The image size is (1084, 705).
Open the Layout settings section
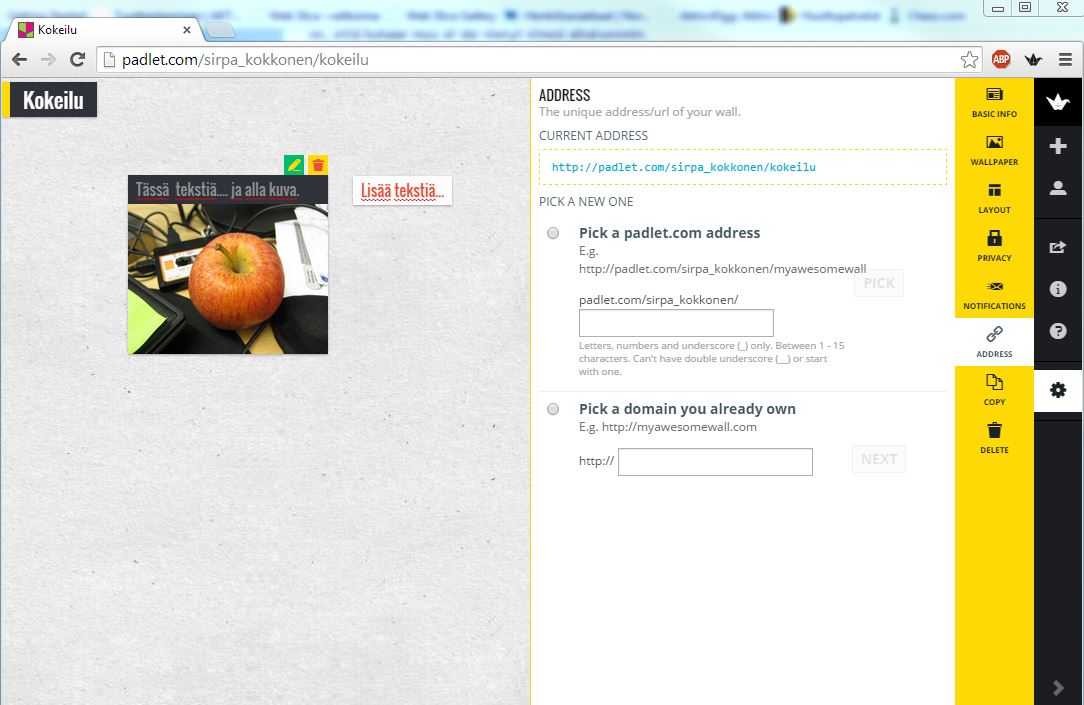tap(994, 198)
